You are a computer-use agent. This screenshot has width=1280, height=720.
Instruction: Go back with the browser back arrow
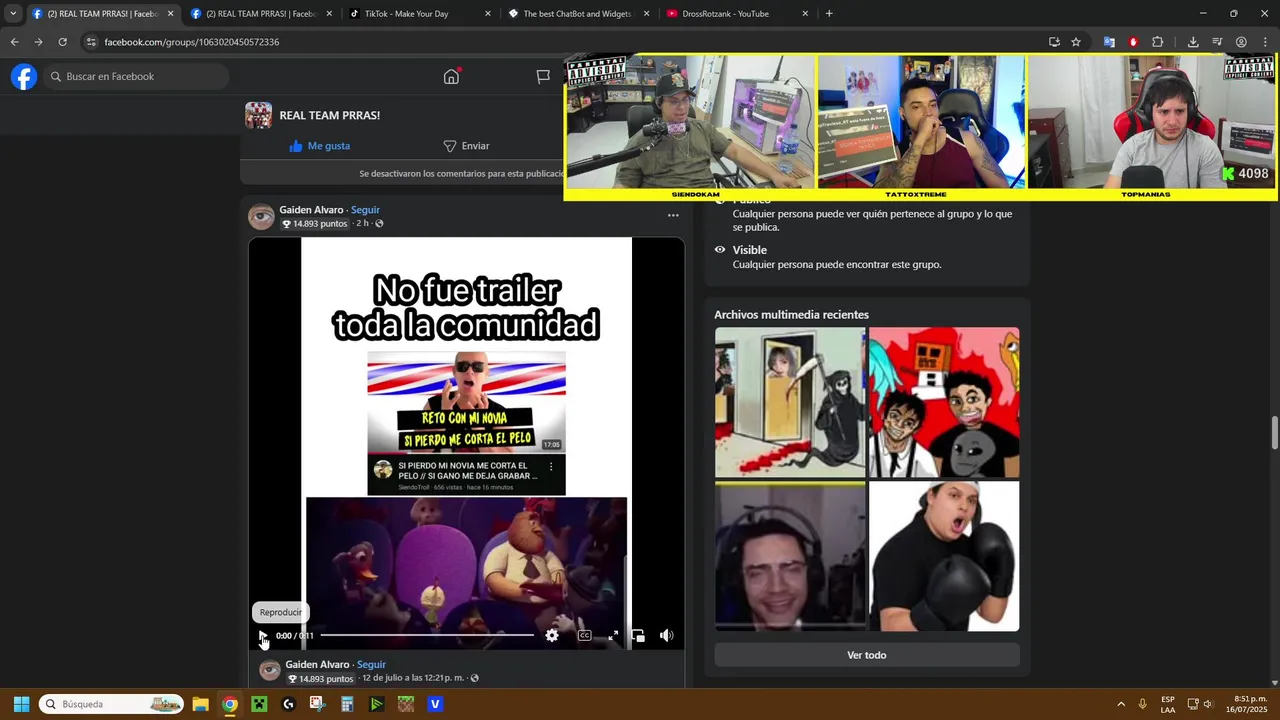14,42
